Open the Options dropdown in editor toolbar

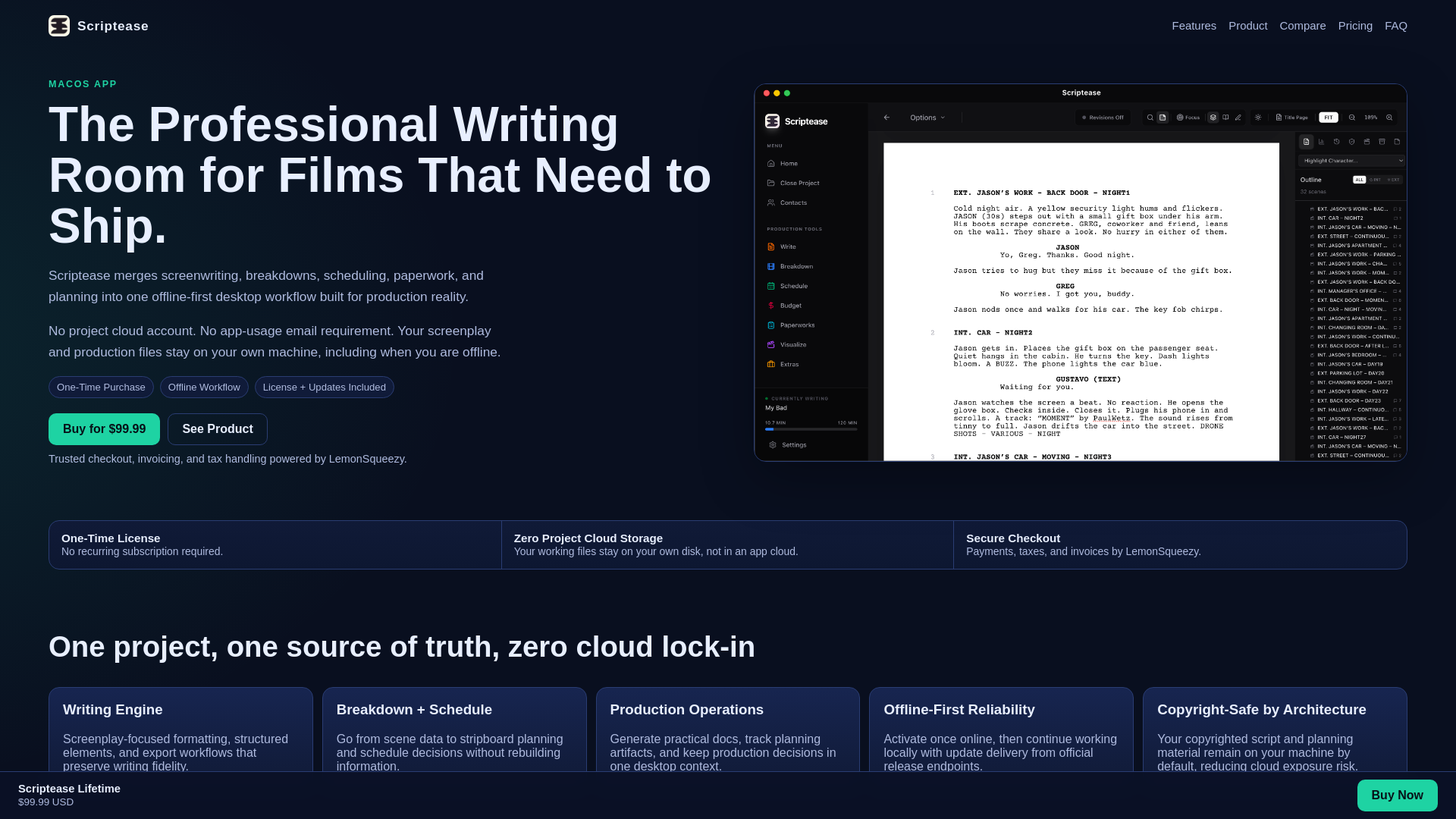[927, 118]
